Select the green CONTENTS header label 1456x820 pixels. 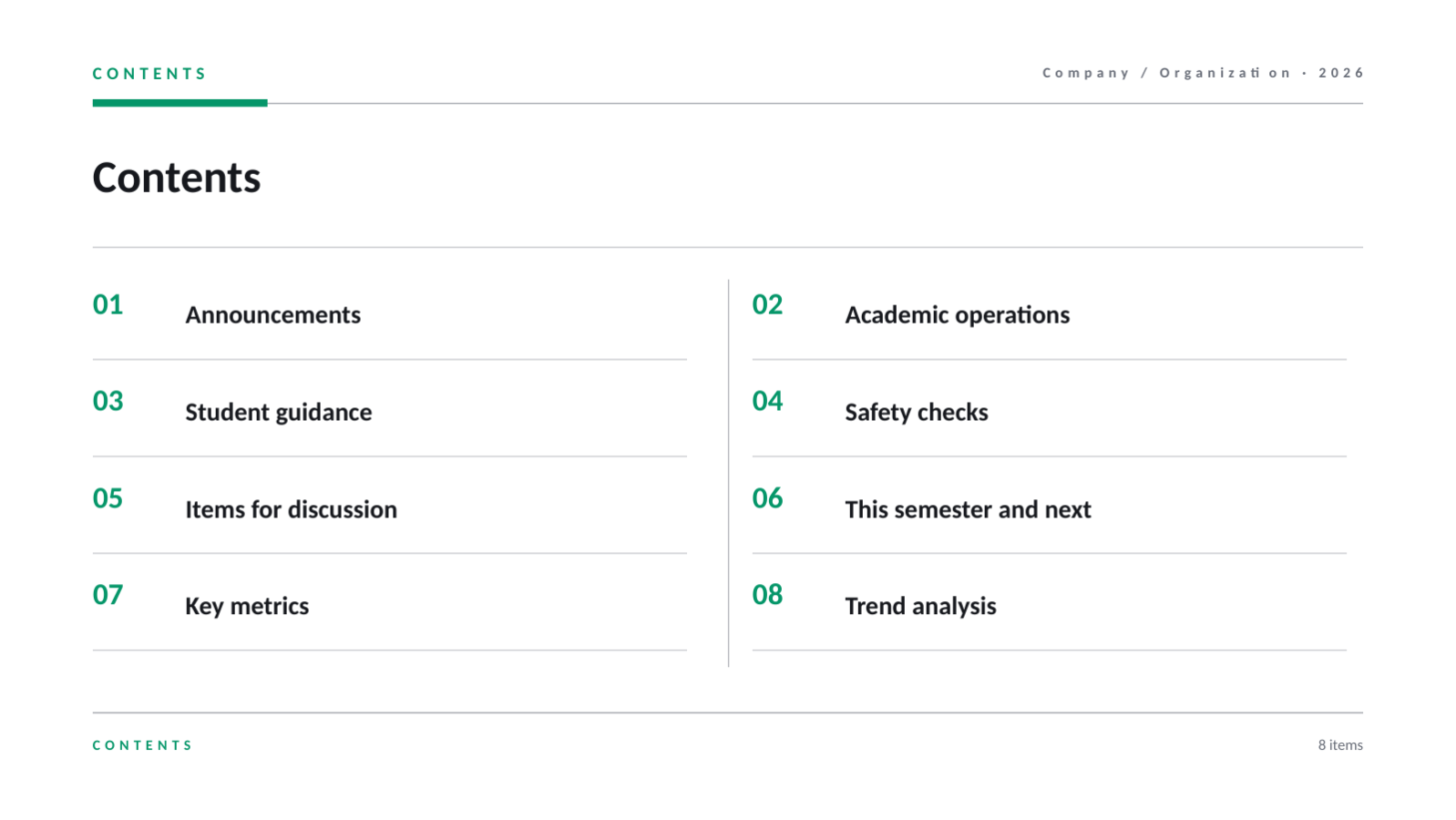pos(149,74)
